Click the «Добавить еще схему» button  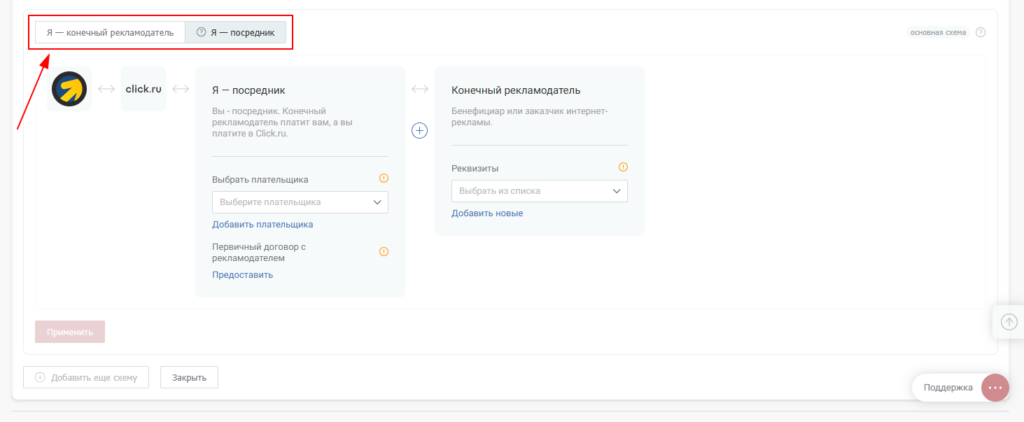86,378
